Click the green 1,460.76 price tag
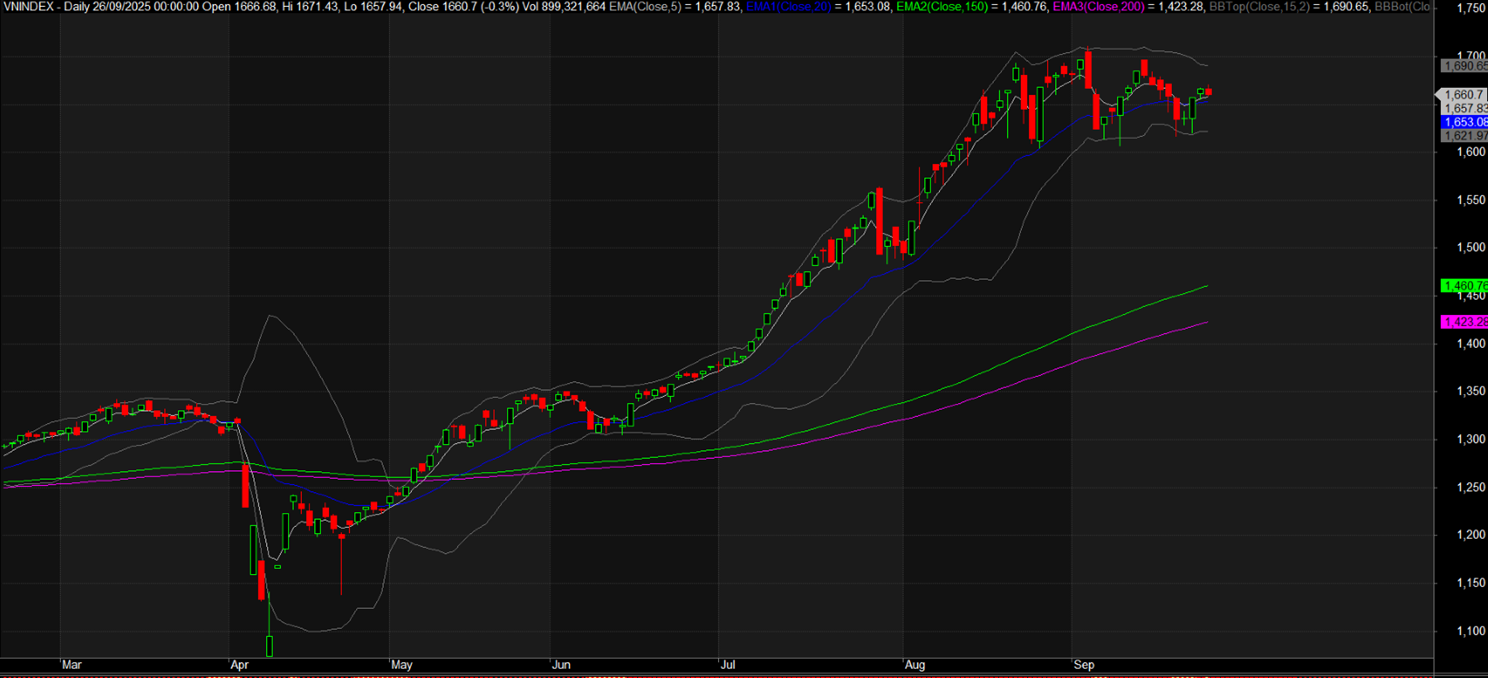Screen dimensions: 1488x678 point(1464,286)
